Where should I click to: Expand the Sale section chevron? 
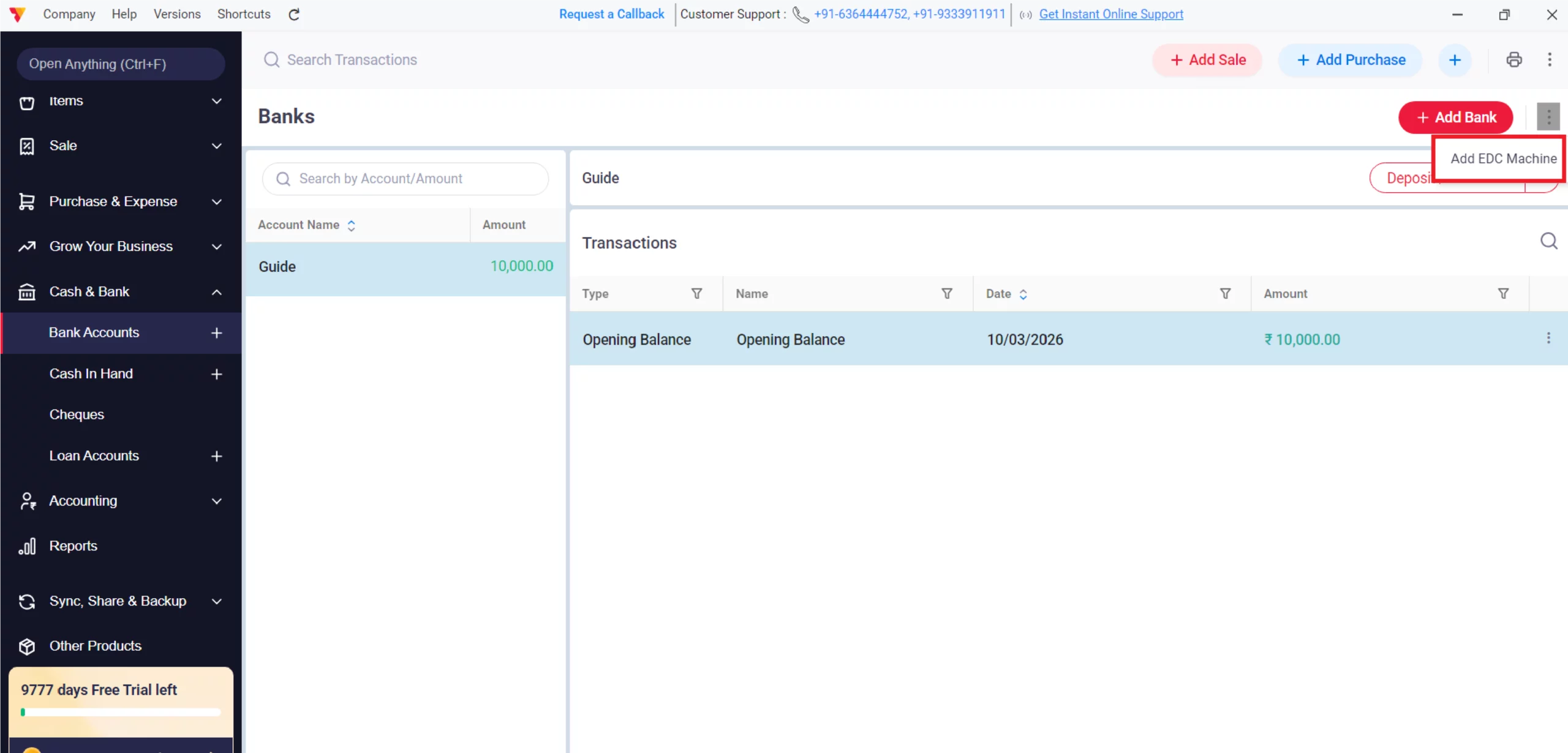[x=216, y=146]
